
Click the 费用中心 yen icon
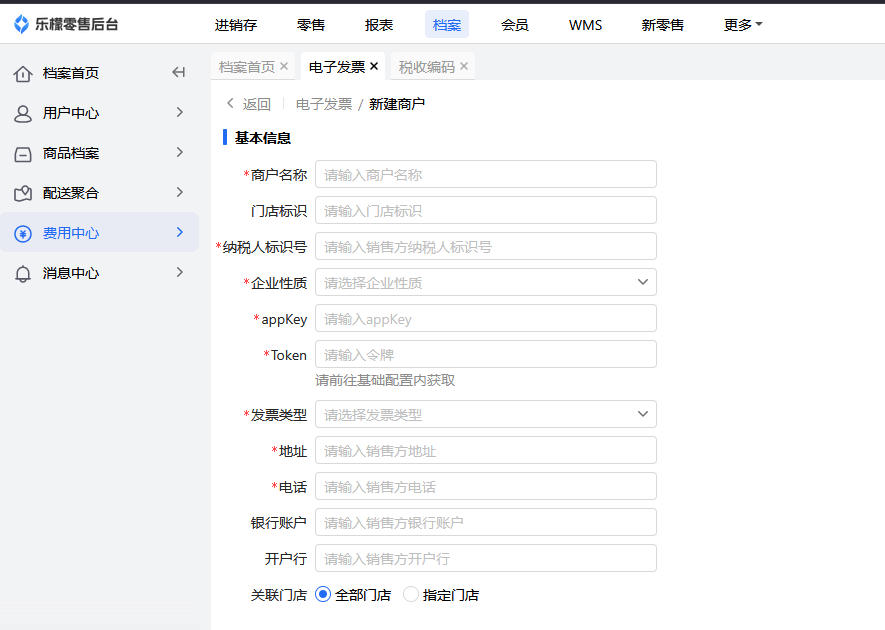23,233
